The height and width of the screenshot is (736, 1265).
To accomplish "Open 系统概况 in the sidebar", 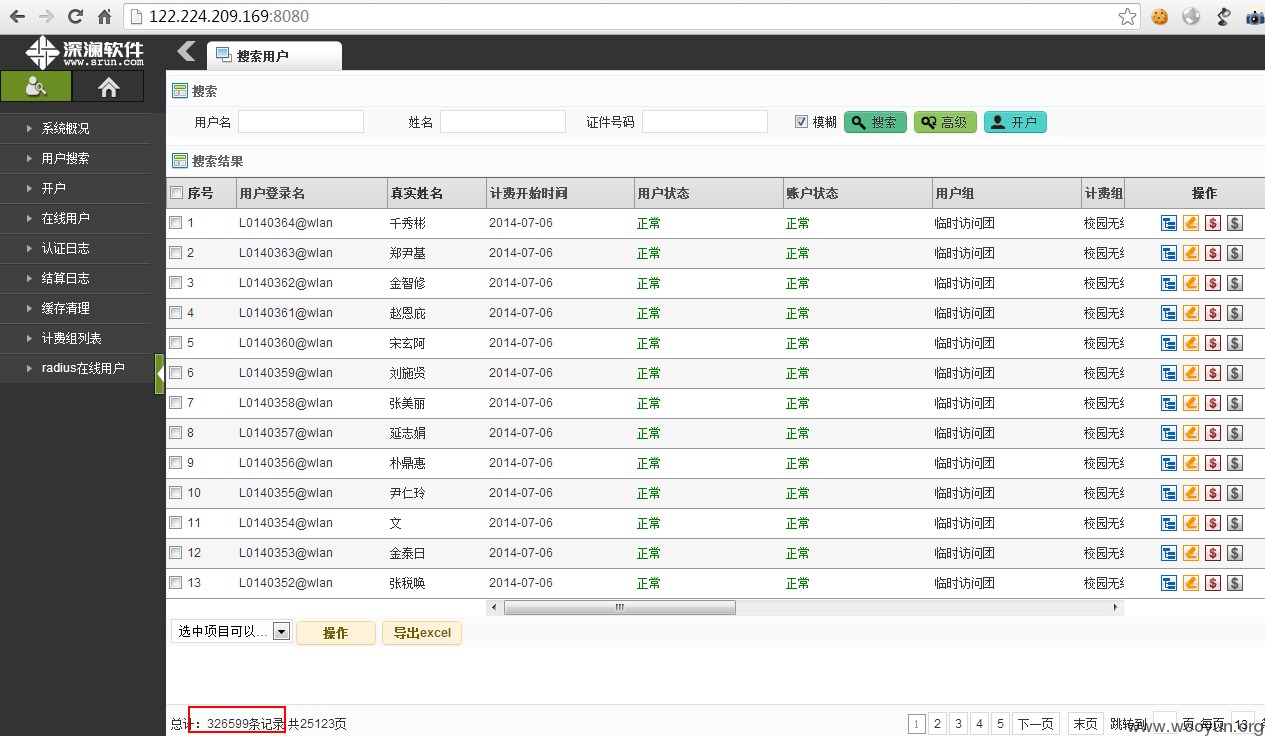I will pos(75,128).
